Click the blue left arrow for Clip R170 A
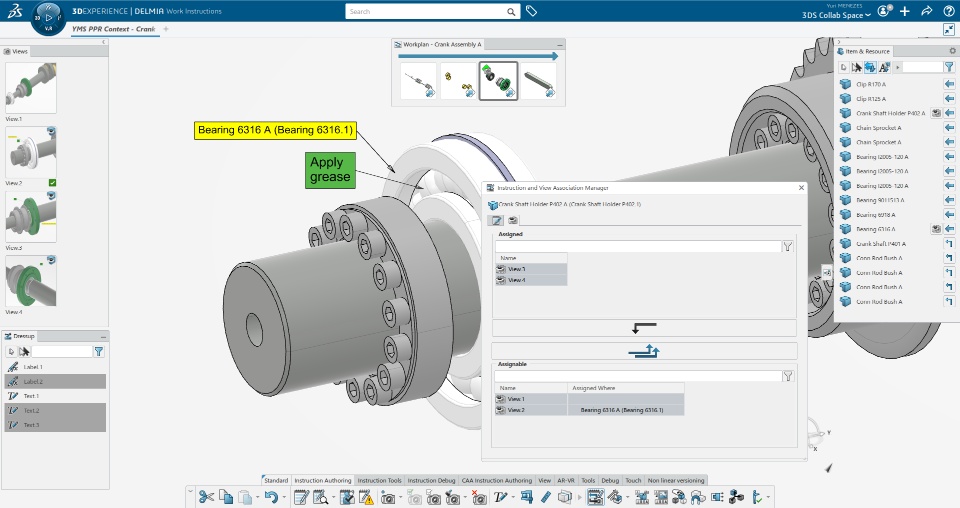 pos(949,84)
